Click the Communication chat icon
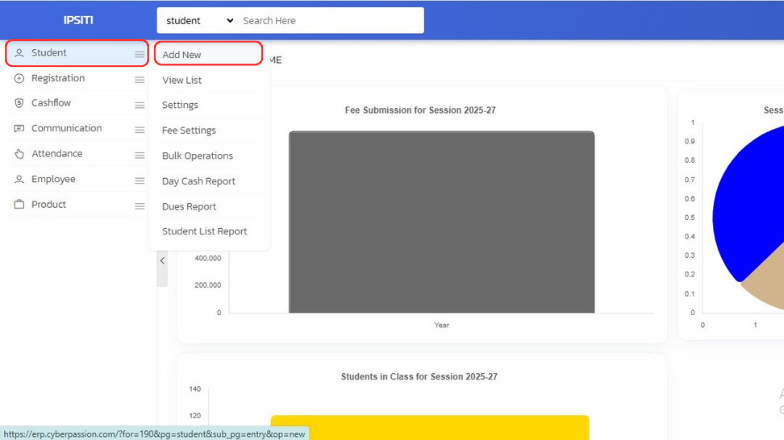This screenshot has height=440, width=784. (x=19, y=129)
